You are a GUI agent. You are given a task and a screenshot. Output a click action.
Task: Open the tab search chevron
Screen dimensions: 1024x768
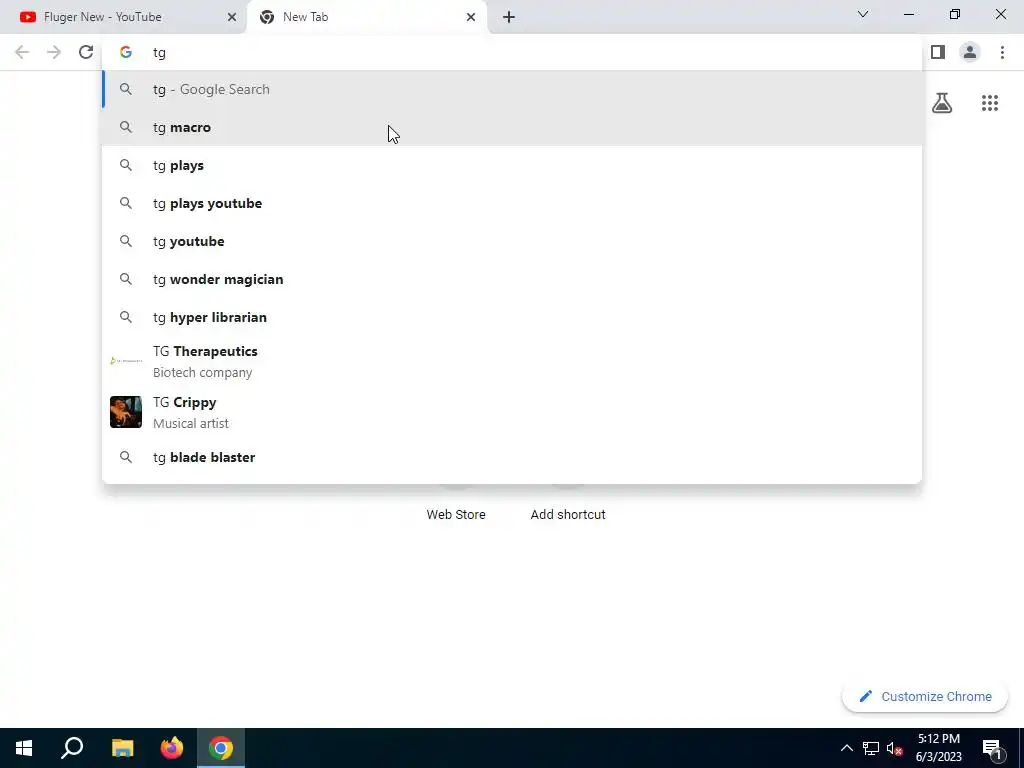coord(863,14)
